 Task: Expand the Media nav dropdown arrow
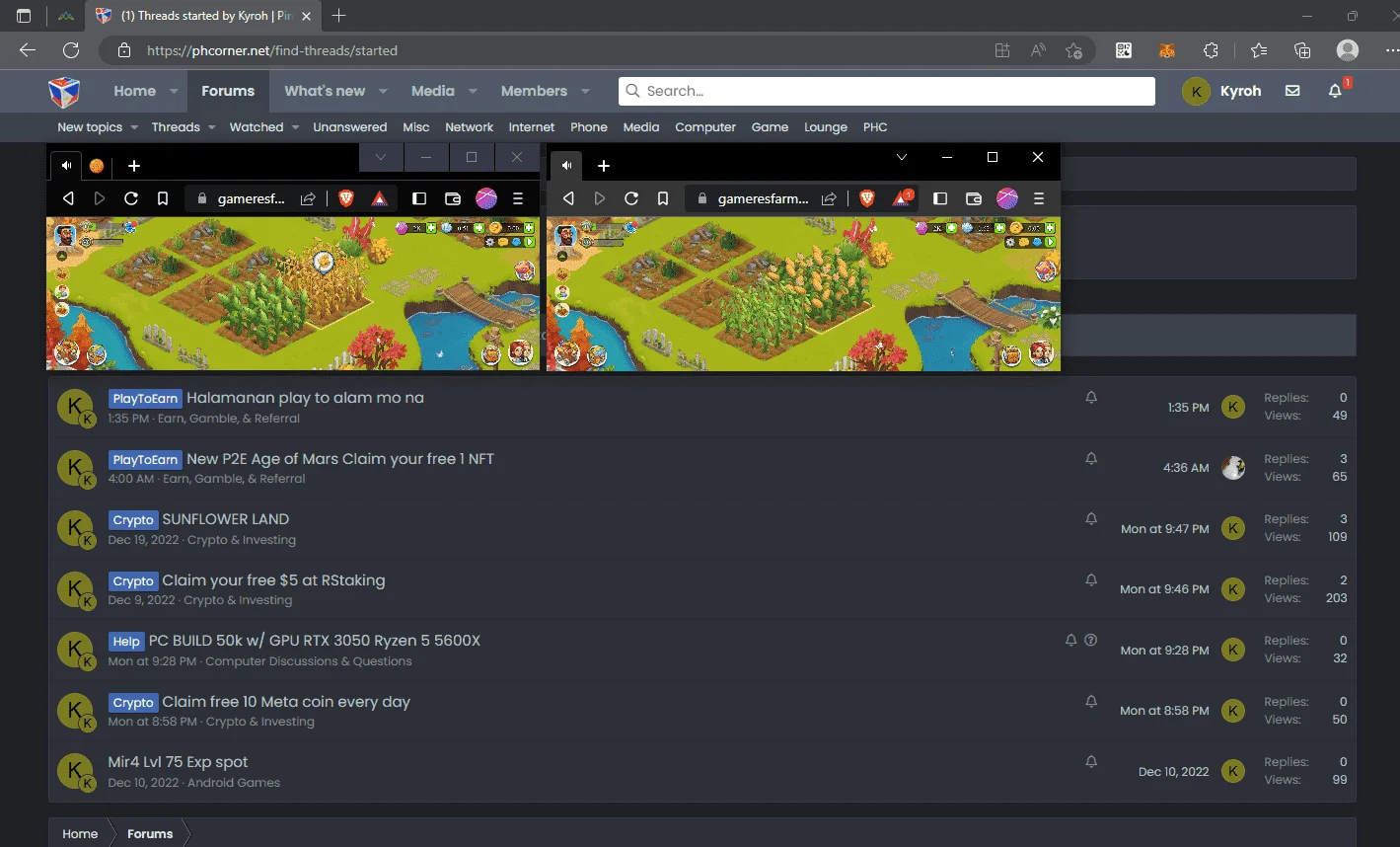click(x=473, y=91)
